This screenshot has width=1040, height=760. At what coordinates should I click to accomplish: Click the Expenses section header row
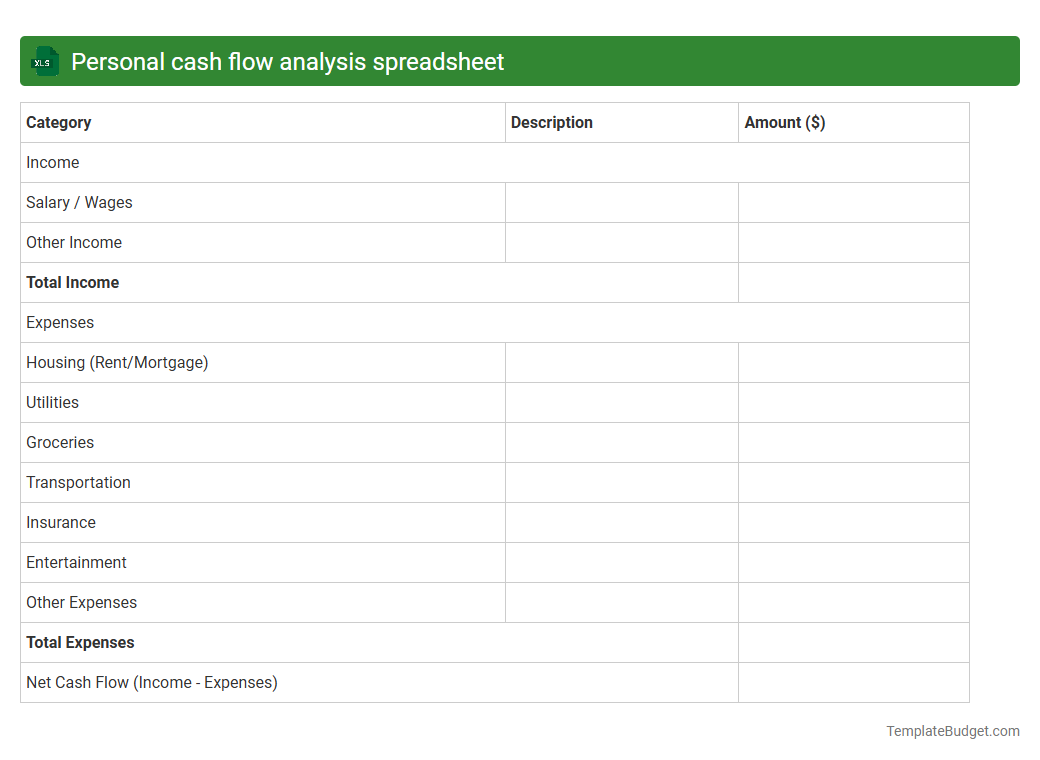(x=60, y=322)
